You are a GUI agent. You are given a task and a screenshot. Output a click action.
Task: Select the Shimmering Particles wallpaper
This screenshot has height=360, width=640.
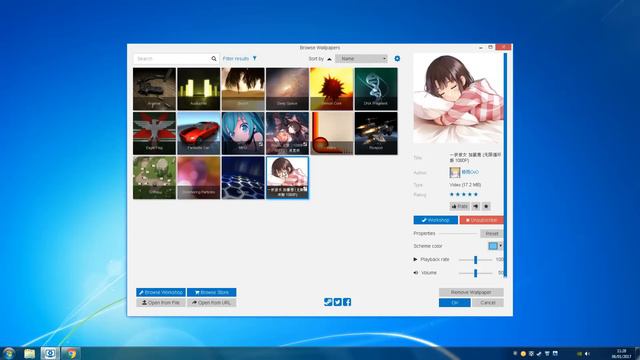pos(199,178)
